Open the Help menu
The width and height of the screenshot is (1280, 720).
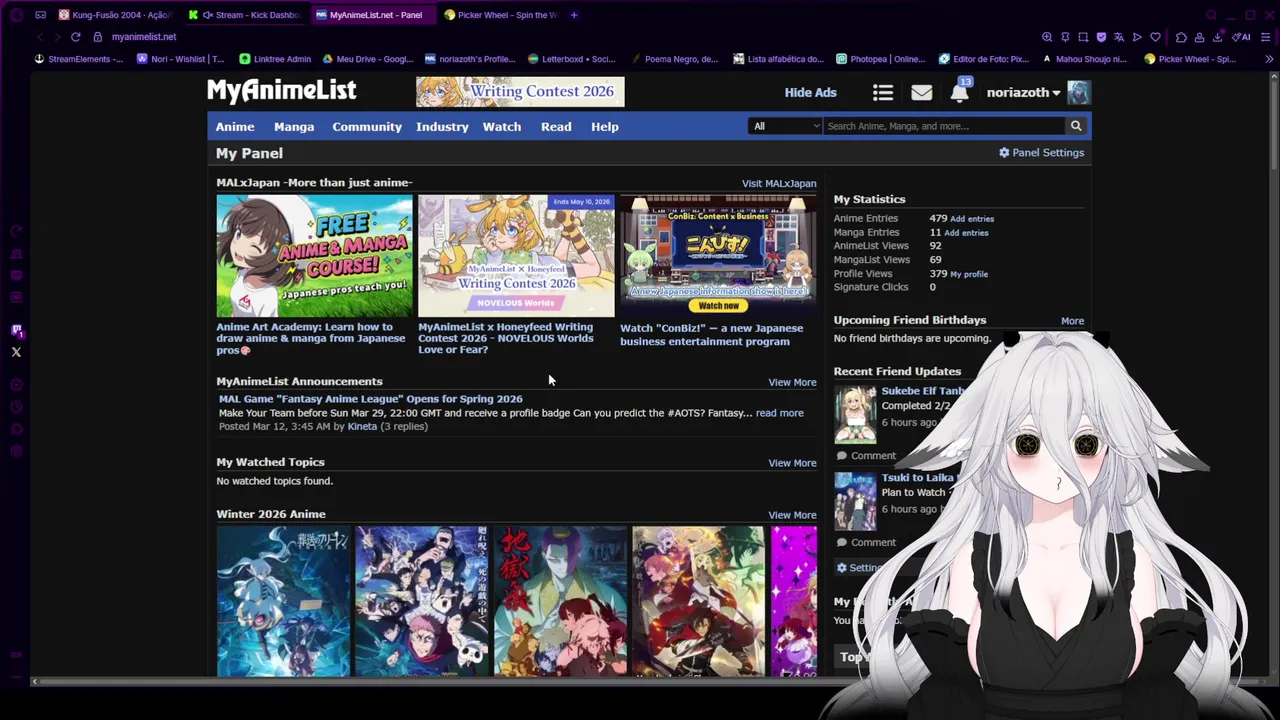click(x=605, y=127)
